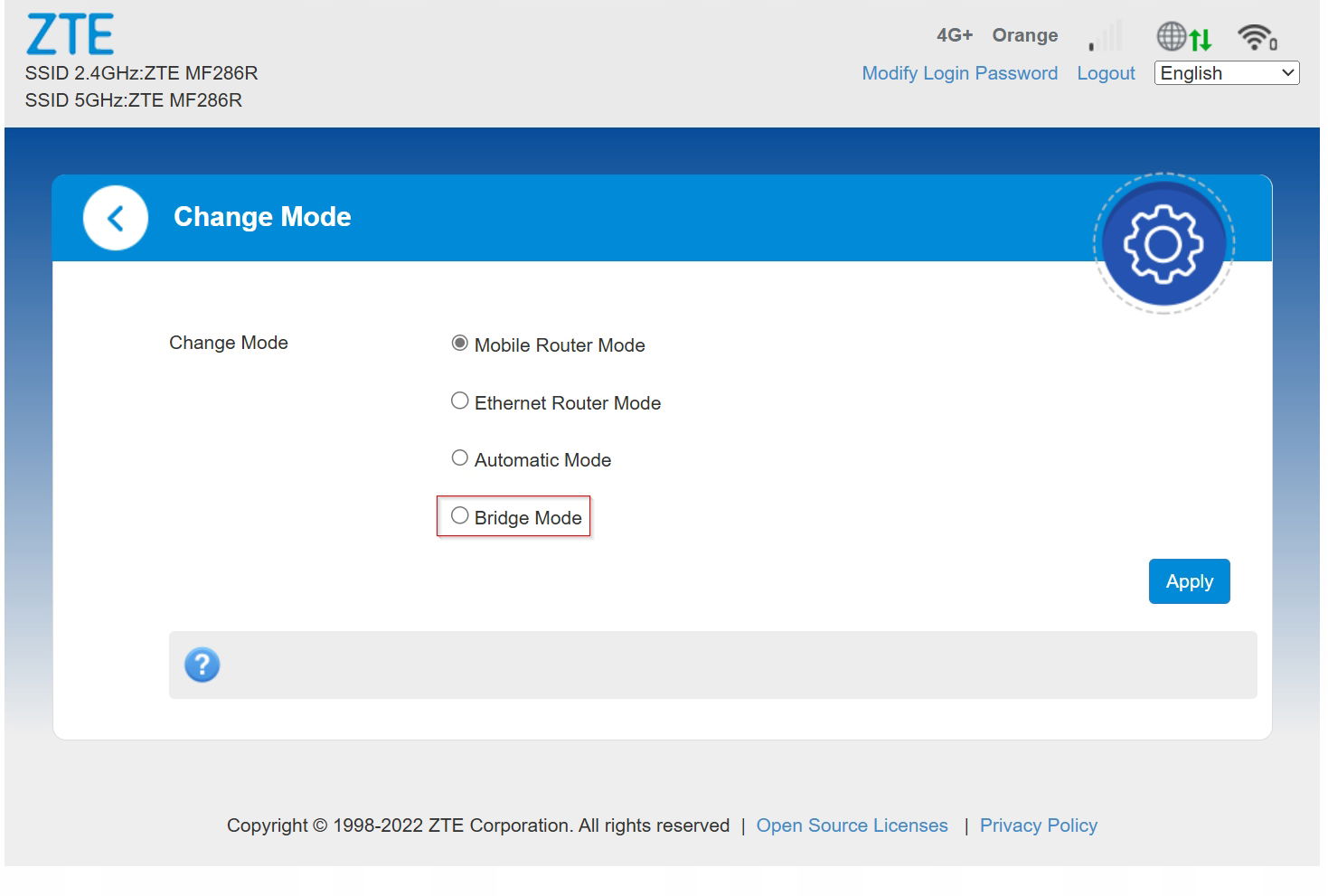Click the 4G+ network type indicator
This screenshot has height=896, width=1328.
coord(955,35)
